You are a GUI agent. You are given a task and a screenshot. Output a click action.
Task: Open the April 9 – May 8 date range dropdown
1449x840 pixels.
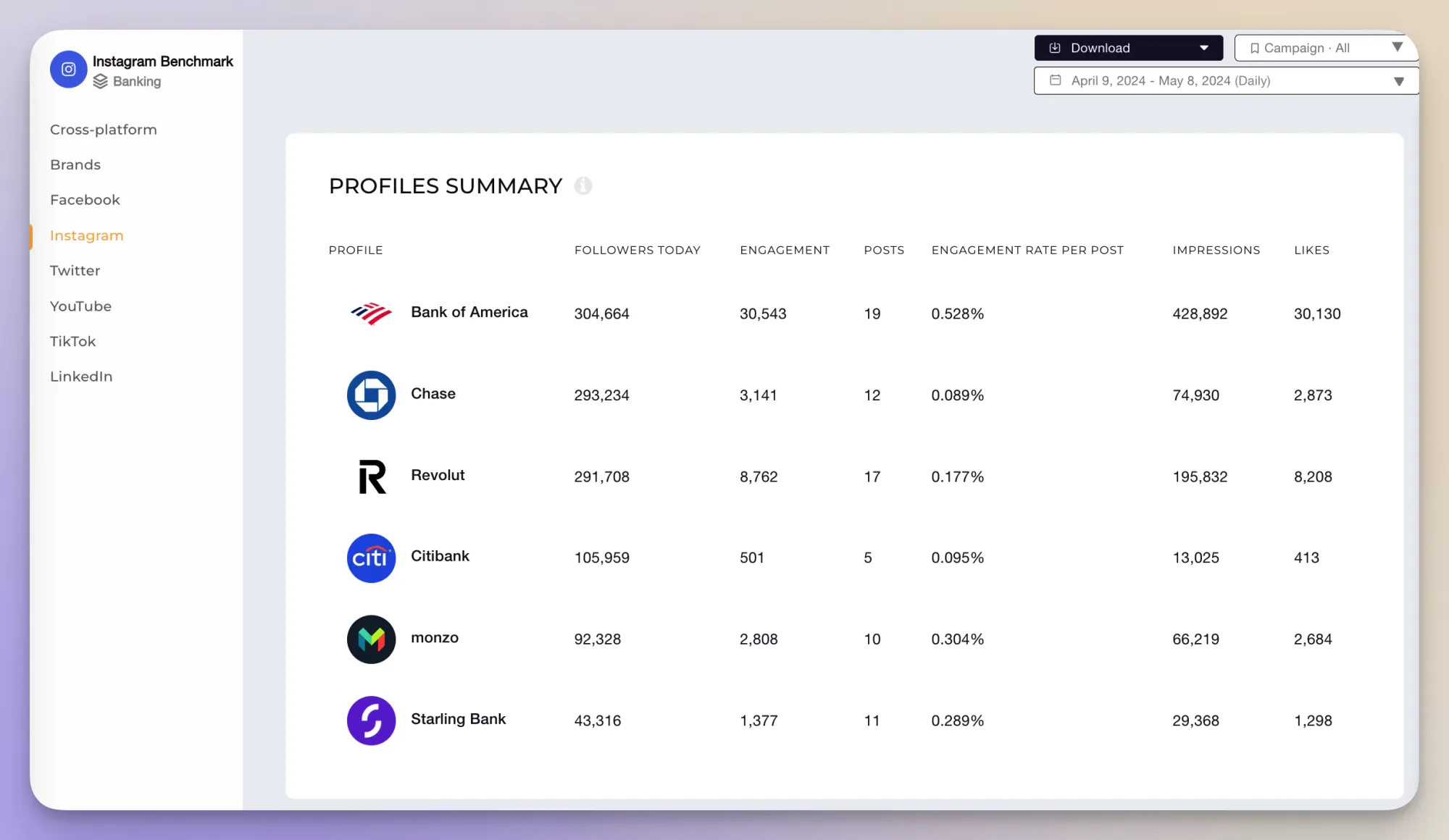pyautogui.click(x=1226, y=80)
